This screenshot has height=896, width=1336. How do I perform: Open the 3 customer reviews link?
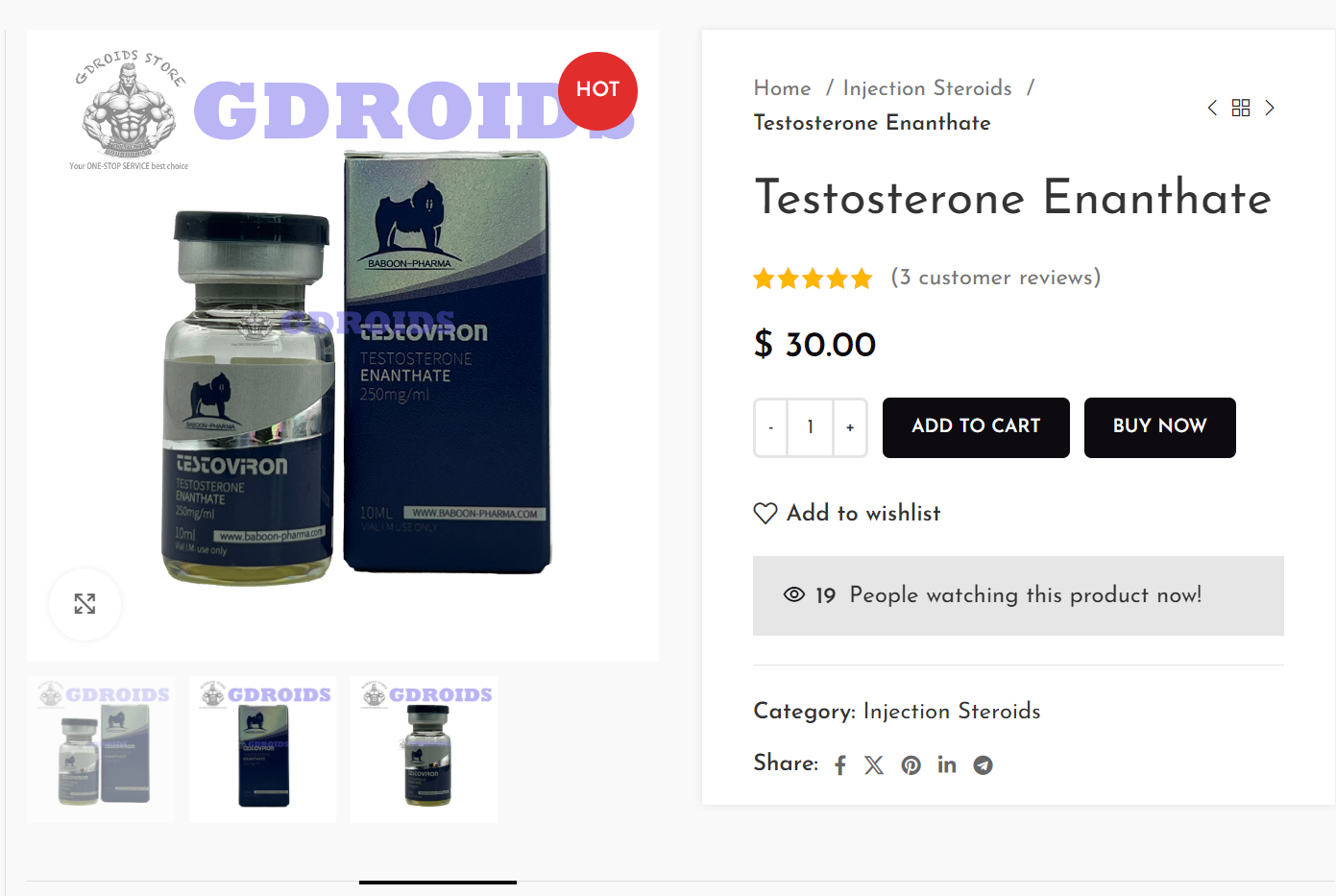pos(996,278)
